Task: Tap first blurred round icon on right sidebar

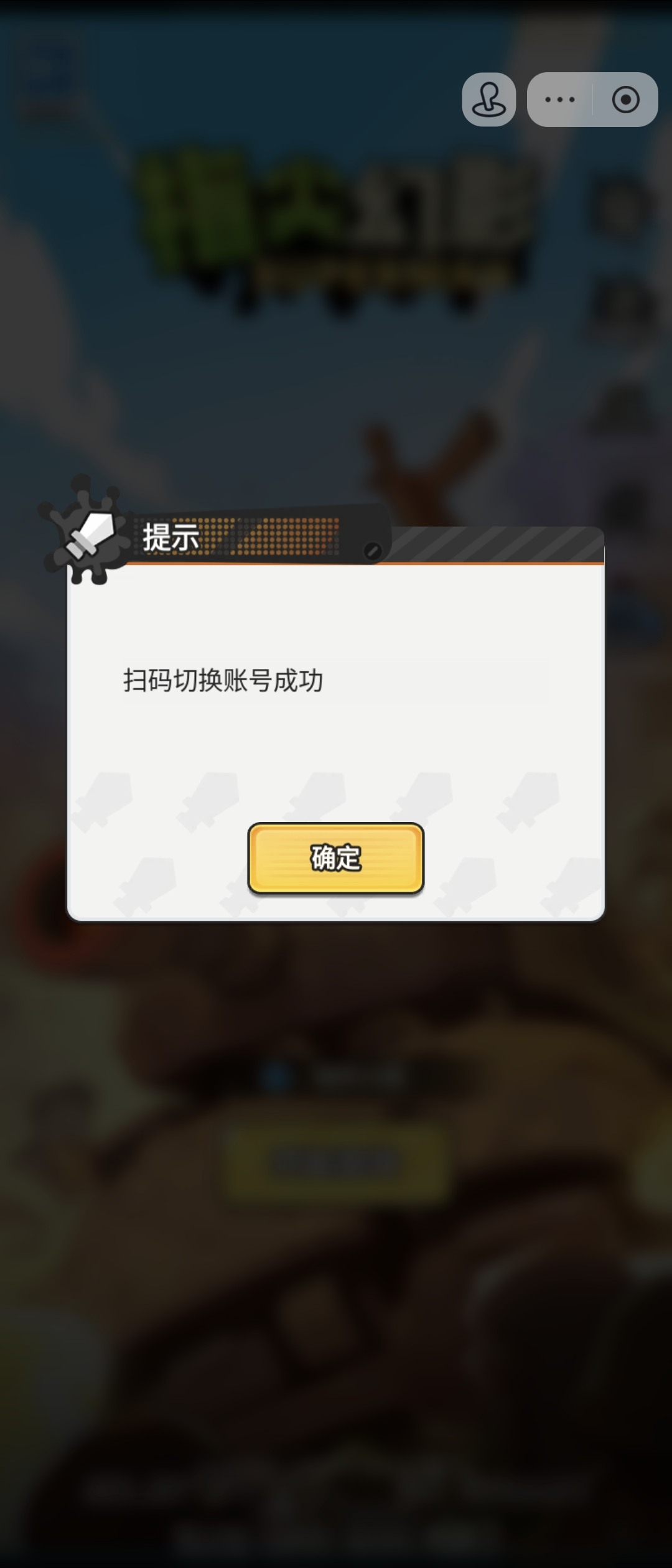Action: [x=622, y=208]
